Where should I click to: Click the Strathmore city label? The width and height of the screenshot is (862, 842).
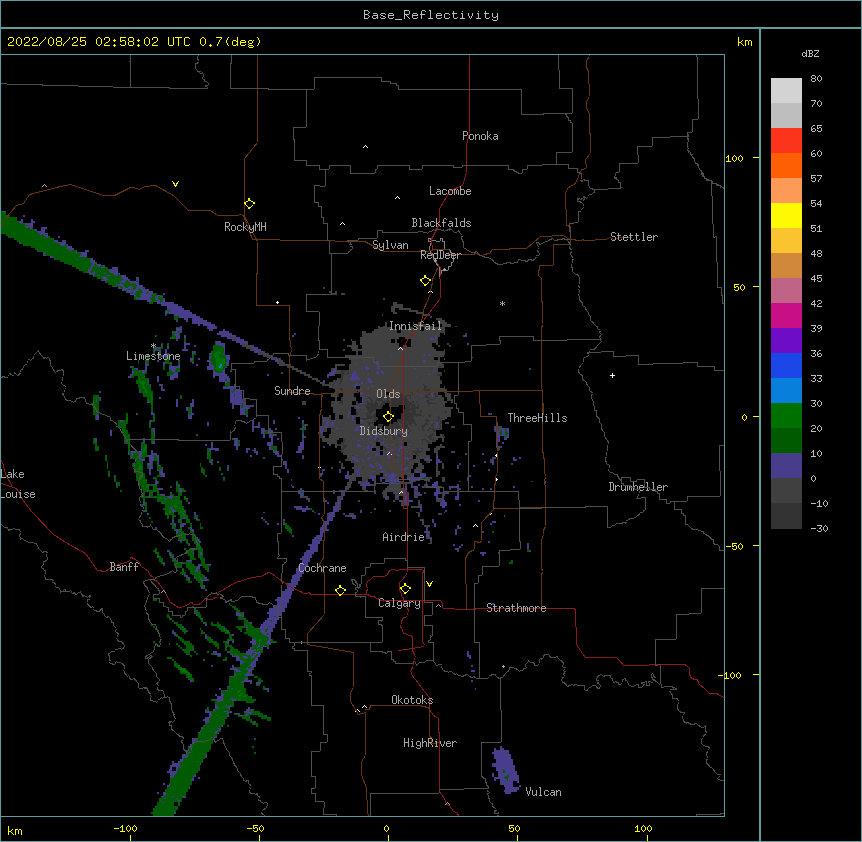pos(516,608)
